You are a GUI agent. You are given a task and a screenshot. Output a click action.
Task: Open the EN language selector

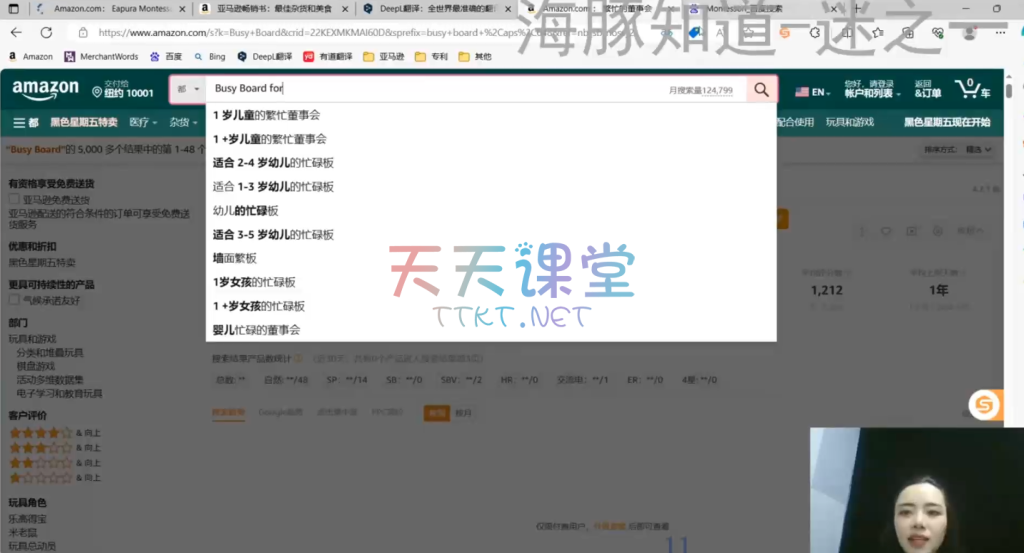(812, 92)
